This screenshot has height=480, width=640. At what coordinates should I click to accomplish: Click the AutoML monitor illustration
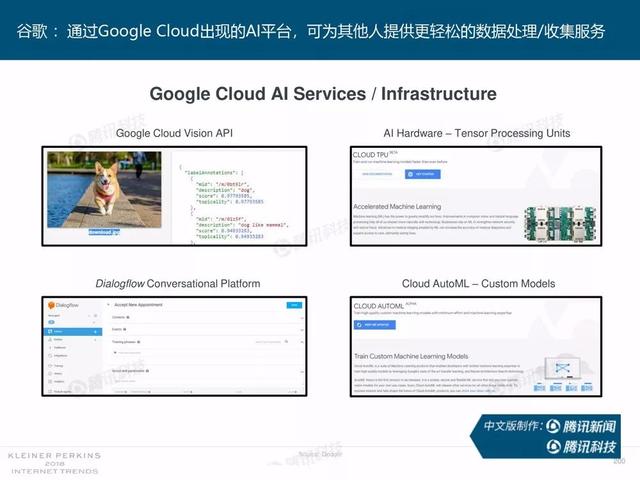(x=563, y=368)
